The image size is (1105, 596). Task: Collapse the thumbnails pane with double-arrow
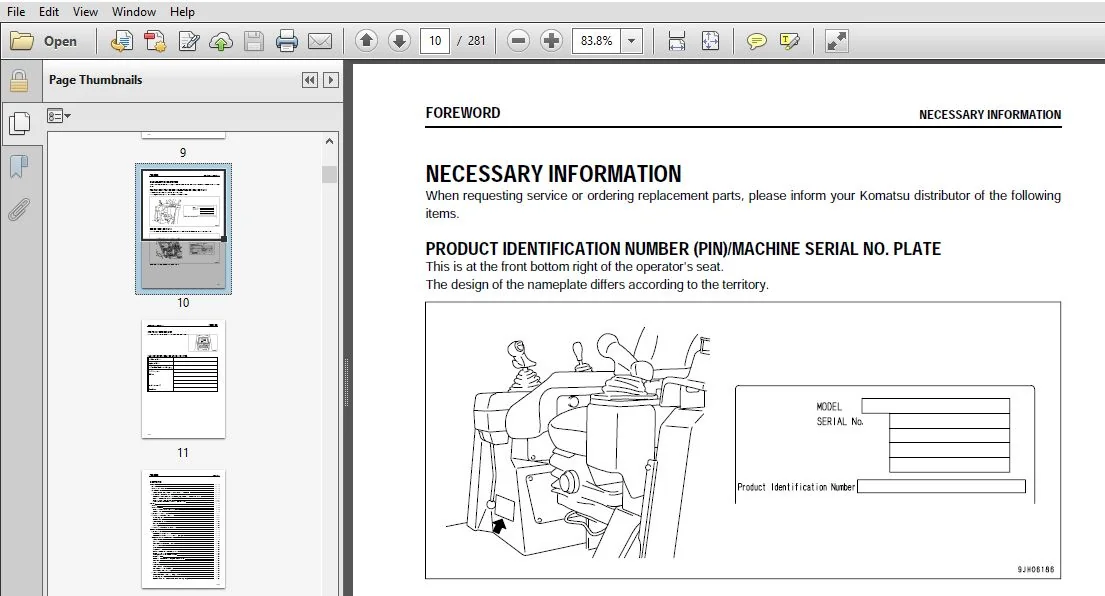coord(309,80)
